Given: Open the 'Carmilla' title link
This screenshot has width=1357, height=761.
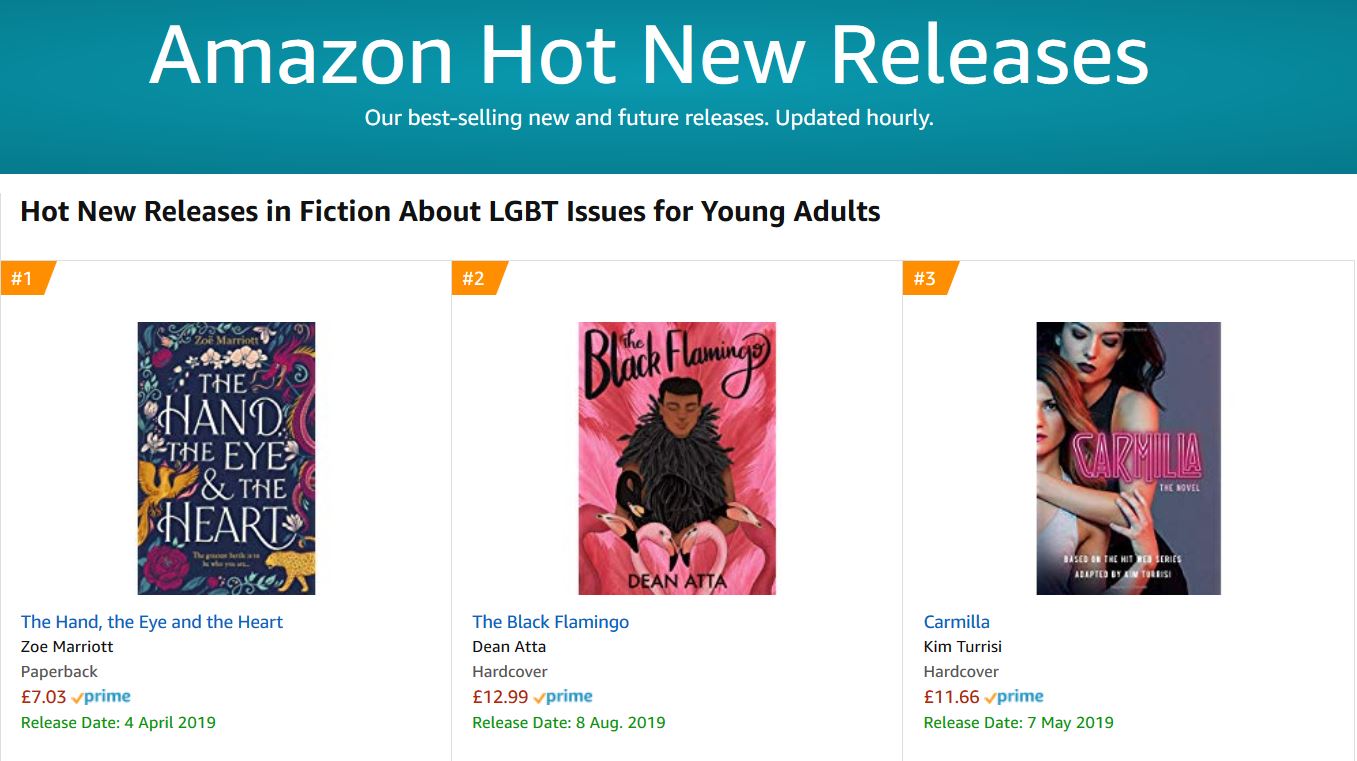Looking at the screenshot, I should tap(956, 622).
